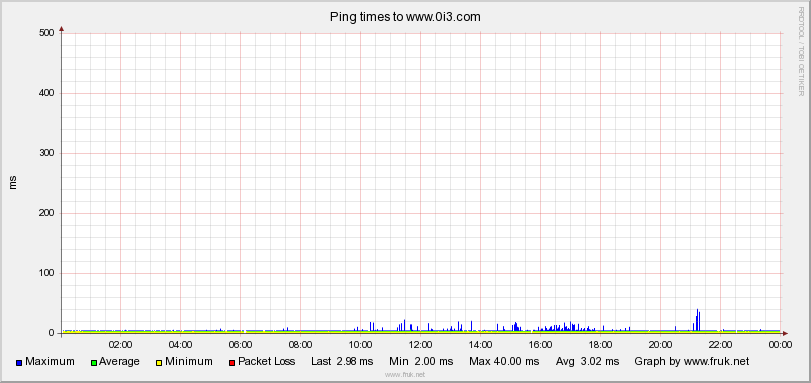Click the Last 2.98 ms statistic
The width and height of the screenshot is (811, 383).
[342, 361]
